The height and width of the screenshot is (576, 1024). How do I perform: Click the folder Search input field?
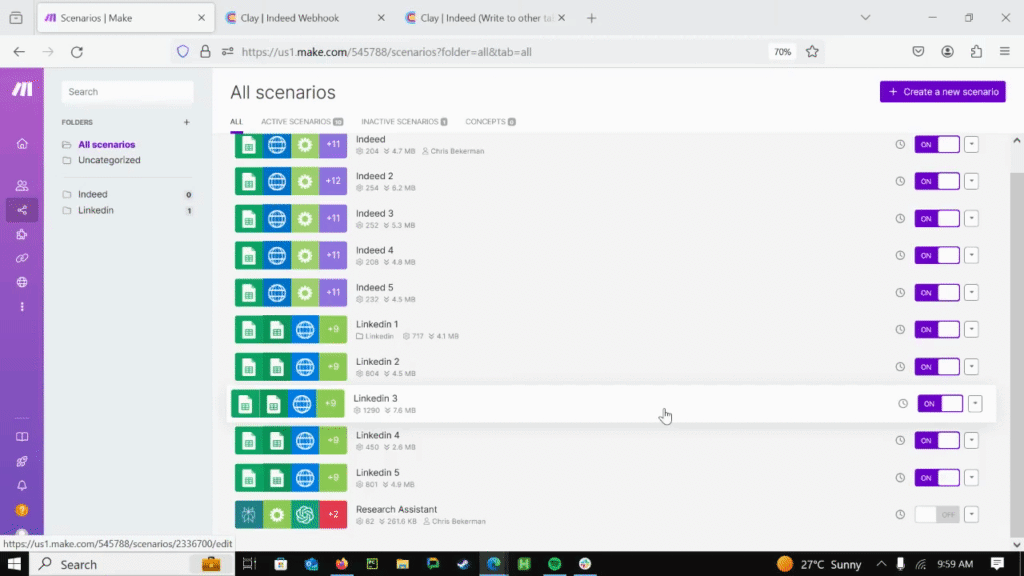coord(127,92)
